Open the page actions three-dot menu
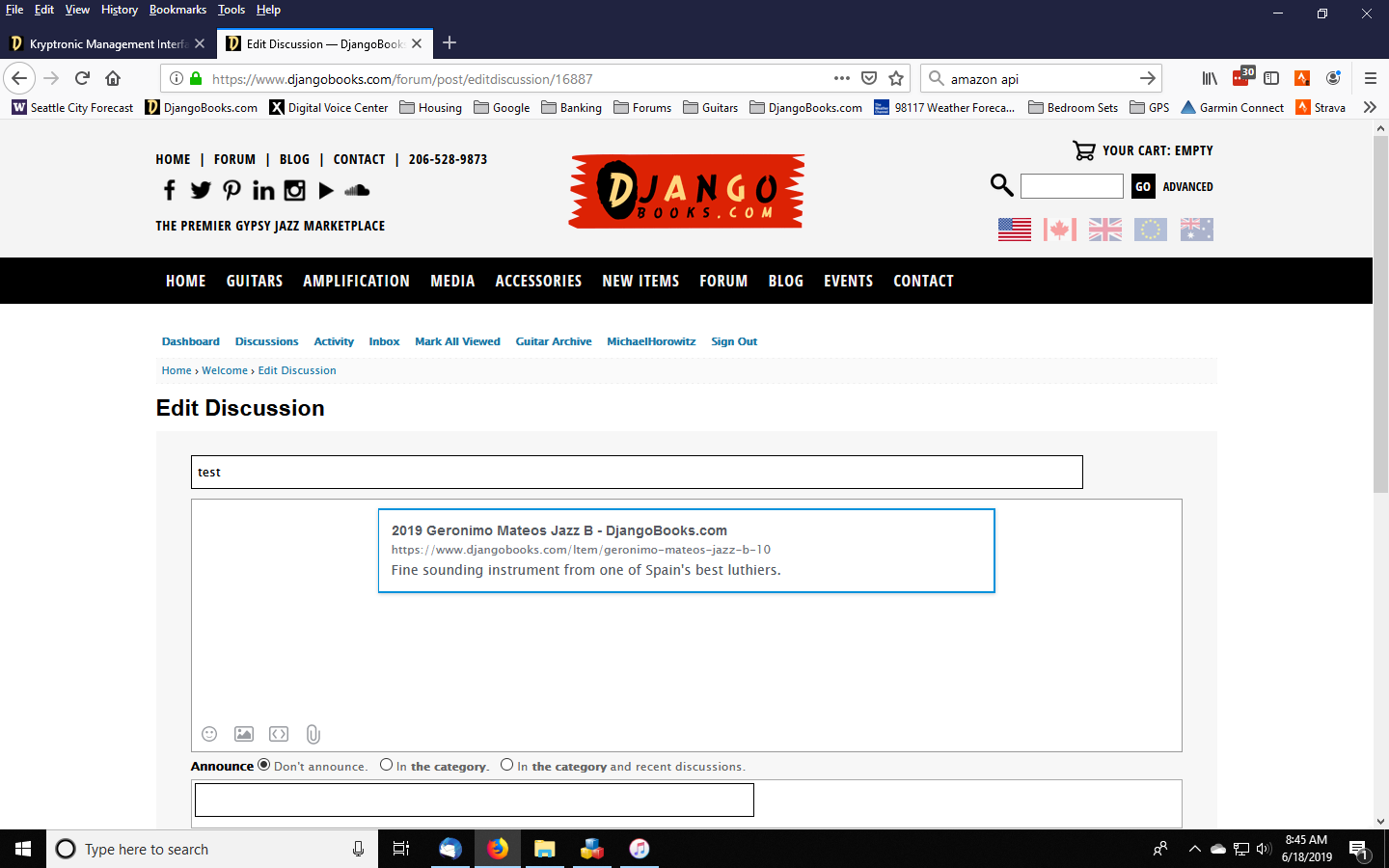The image size is (1389, 868). 841,78
